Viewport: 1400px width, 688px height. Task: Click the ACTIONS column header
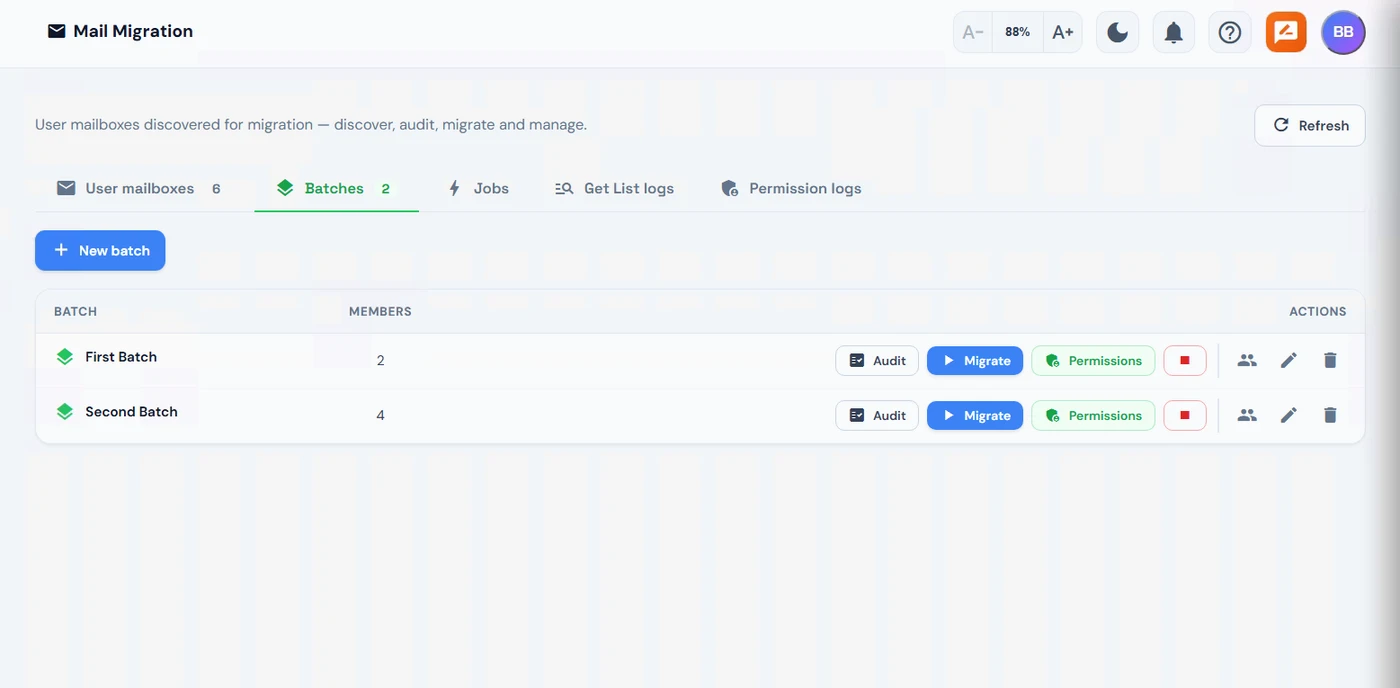point(1317,311)
